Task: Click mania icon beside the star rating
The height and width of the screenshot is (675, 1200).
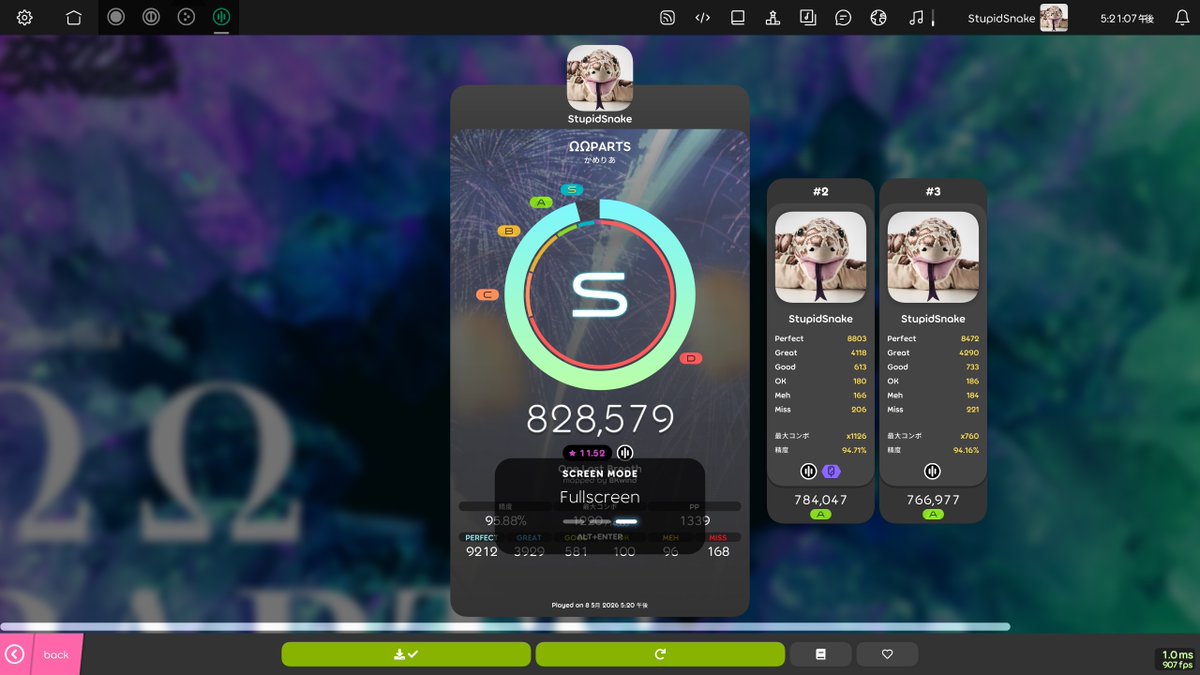Action: 625,453
